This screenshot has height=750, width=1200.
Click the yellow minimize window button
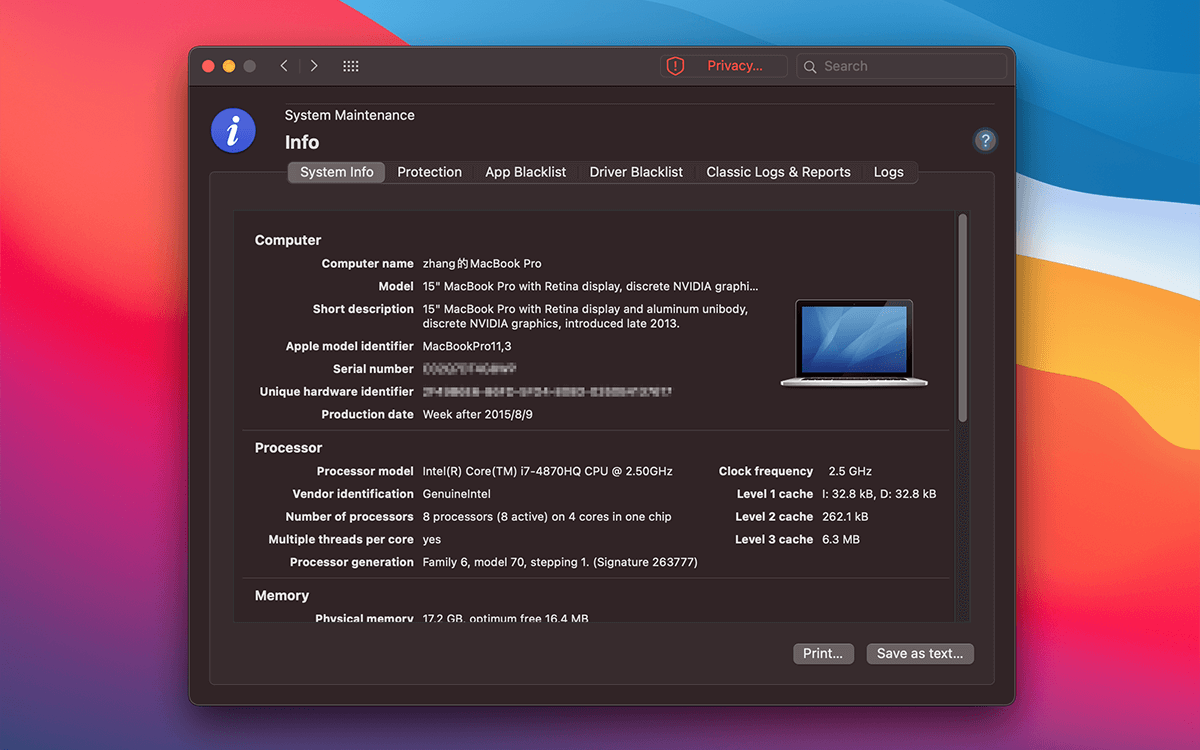pyautogui.click(x=229, y=66)
